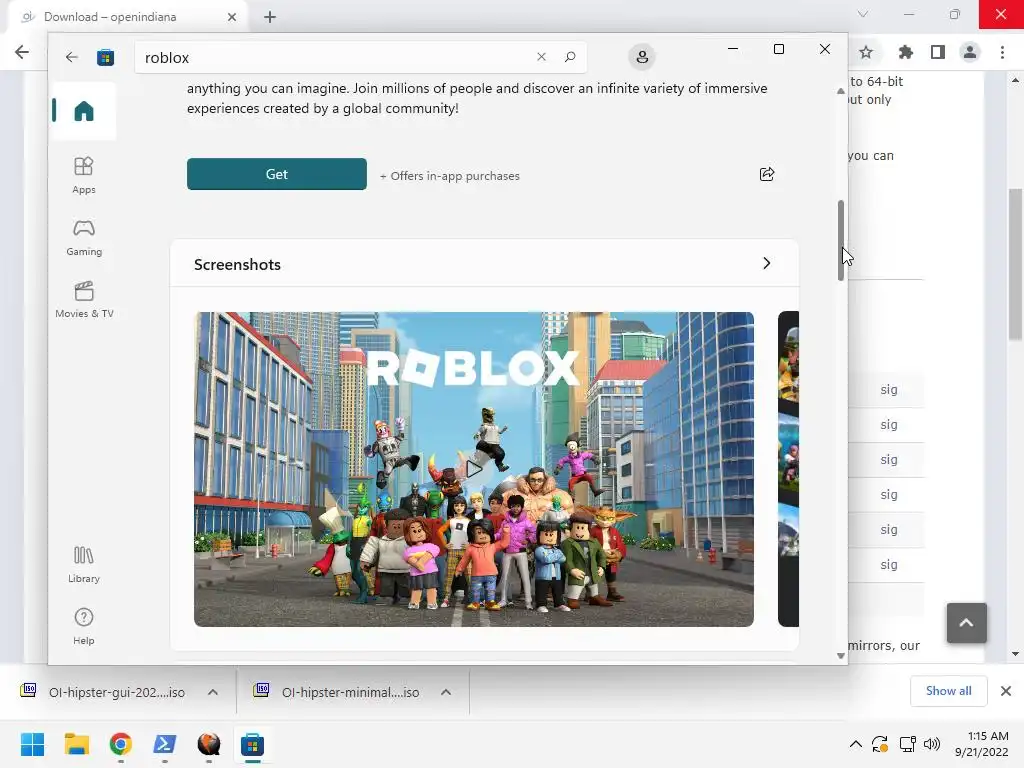Click the Store window vertical scrollbar thumb
Viewport: 1024px width, 768px height.
click(x=840, y=240)
